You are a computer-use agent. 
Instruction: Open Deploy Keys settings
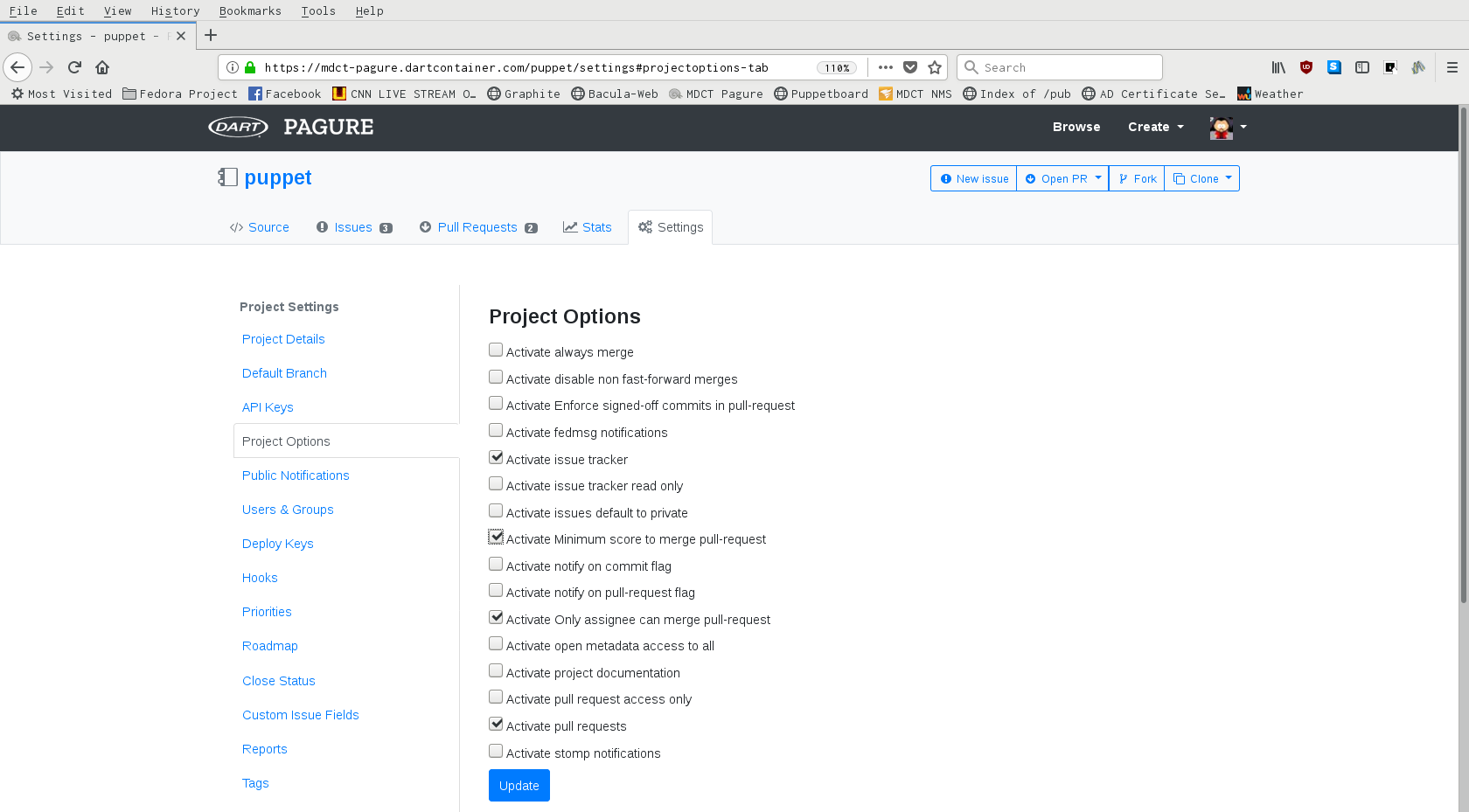pos(277,544)
